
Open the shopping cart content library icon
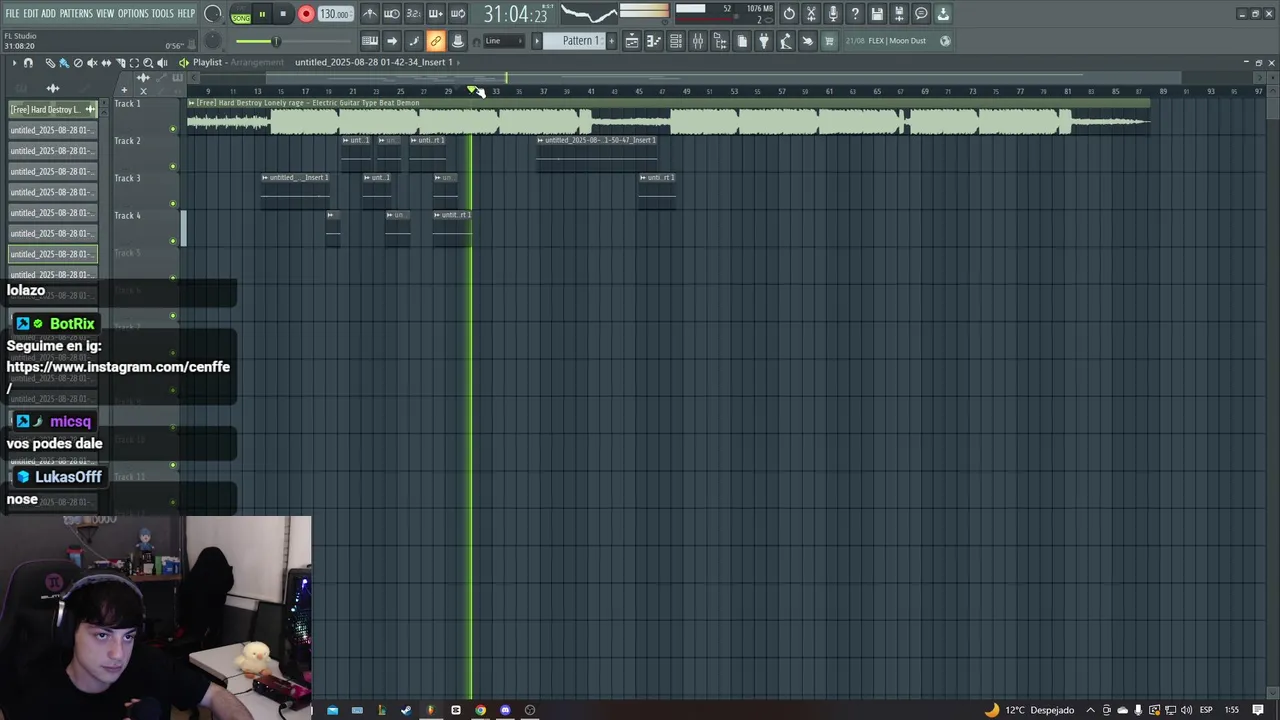point(829,41)
